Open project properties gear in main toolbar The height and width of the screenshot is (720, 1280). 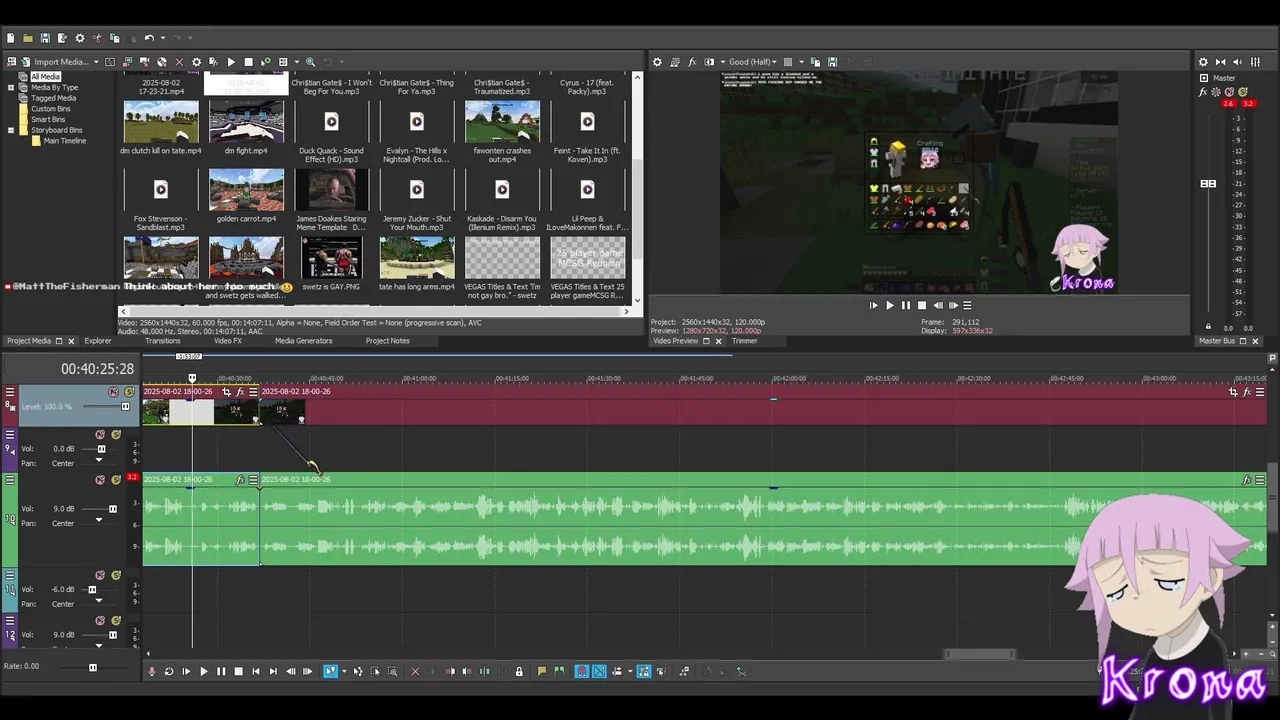coord(80,38)
